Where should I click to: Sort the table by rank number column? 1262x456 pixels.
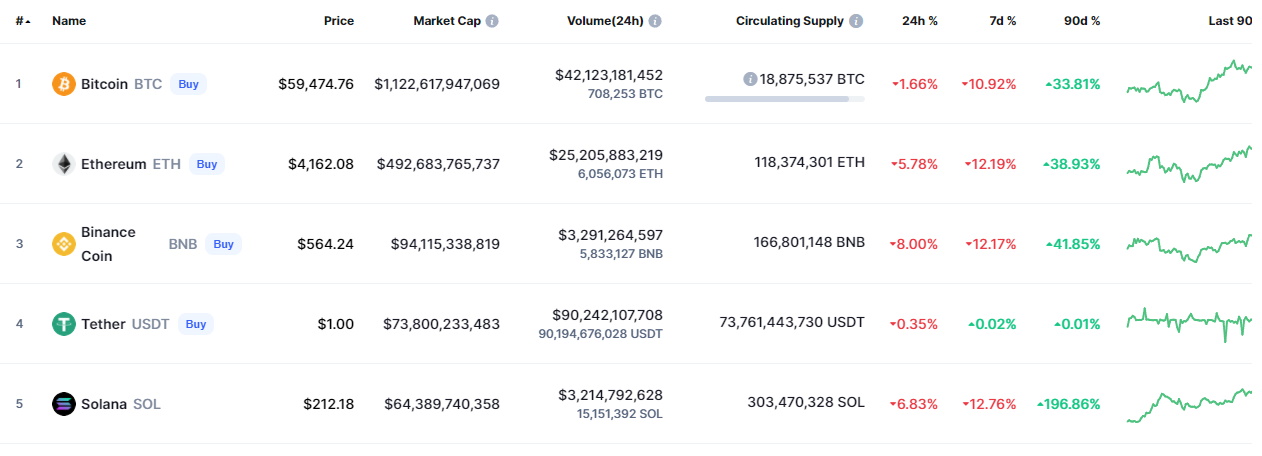tap(22, 21)
